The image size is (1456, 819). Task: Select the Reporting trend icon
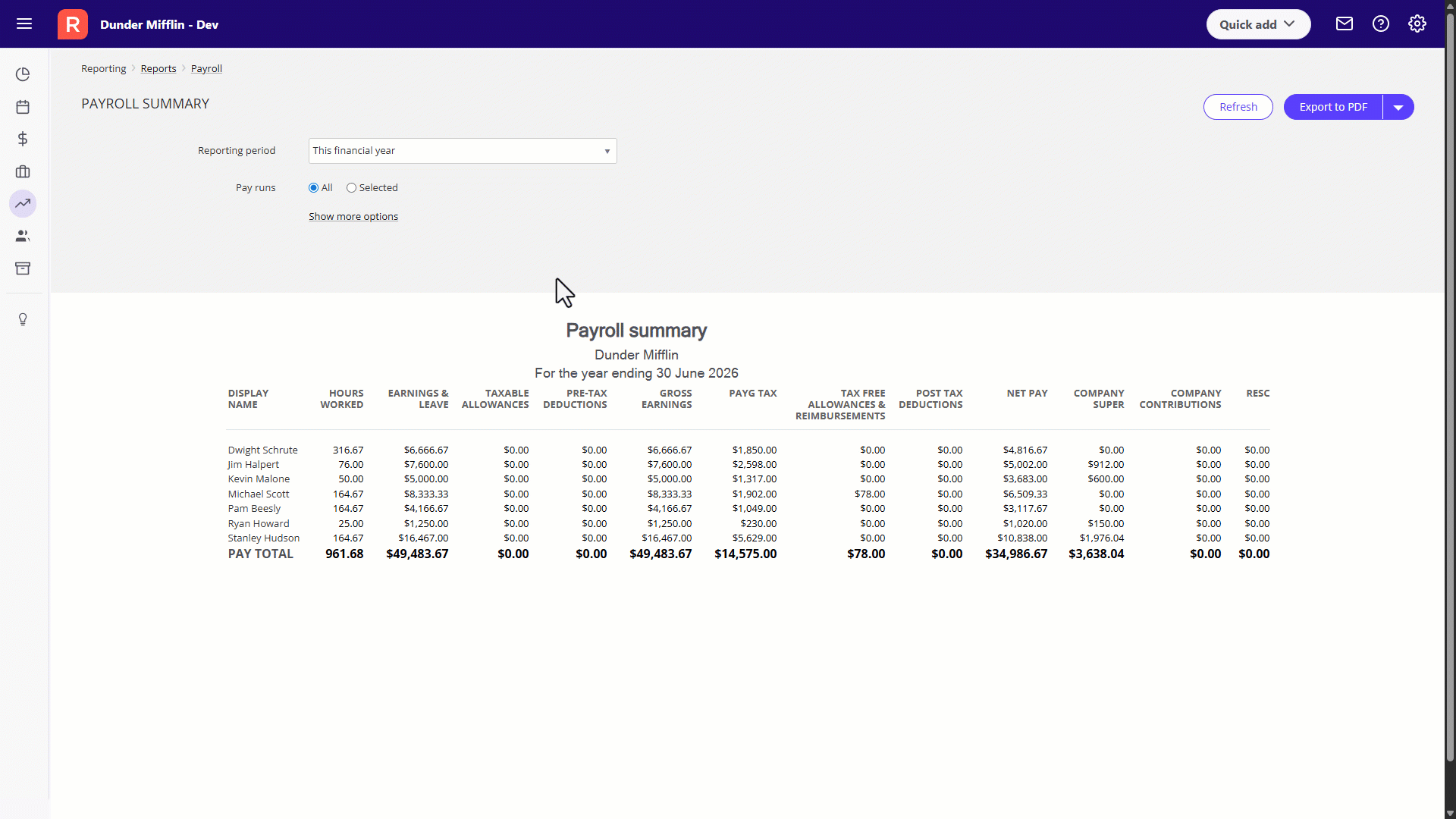23,203
